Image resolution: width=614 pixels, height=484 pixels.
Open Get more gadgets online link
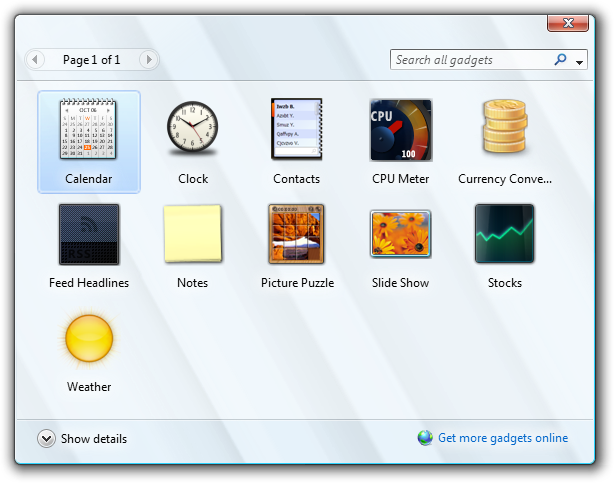point(503,438)
